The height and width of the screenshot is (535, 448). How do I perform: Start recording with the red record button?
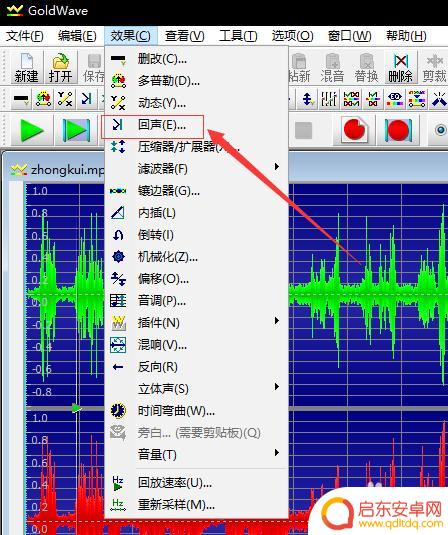355,130
